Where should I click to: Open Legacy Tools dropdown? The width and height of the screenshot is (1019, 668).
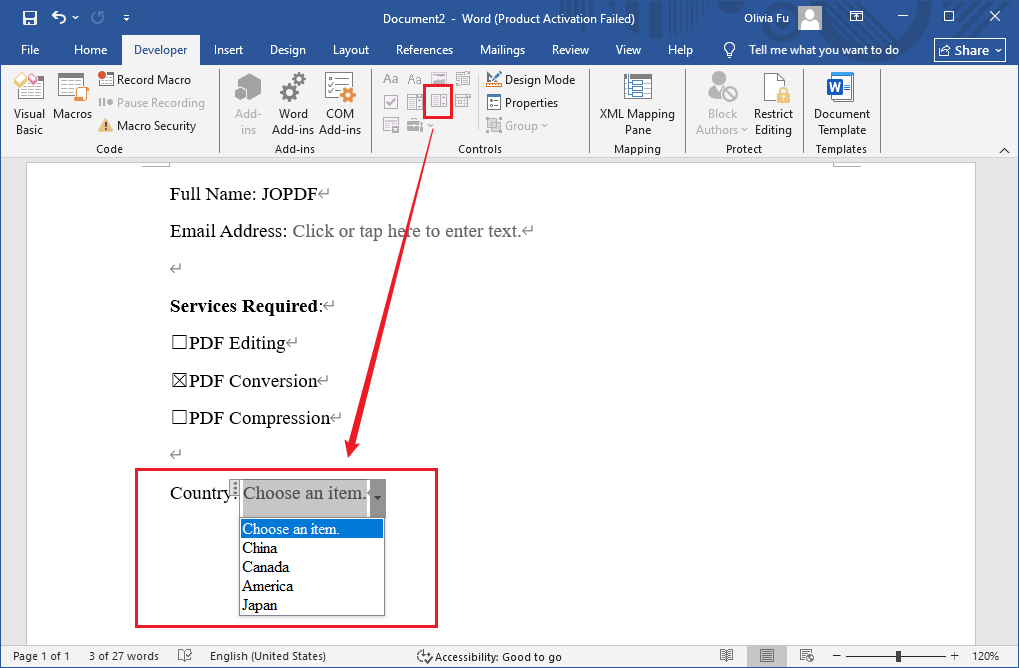[420, 125]
